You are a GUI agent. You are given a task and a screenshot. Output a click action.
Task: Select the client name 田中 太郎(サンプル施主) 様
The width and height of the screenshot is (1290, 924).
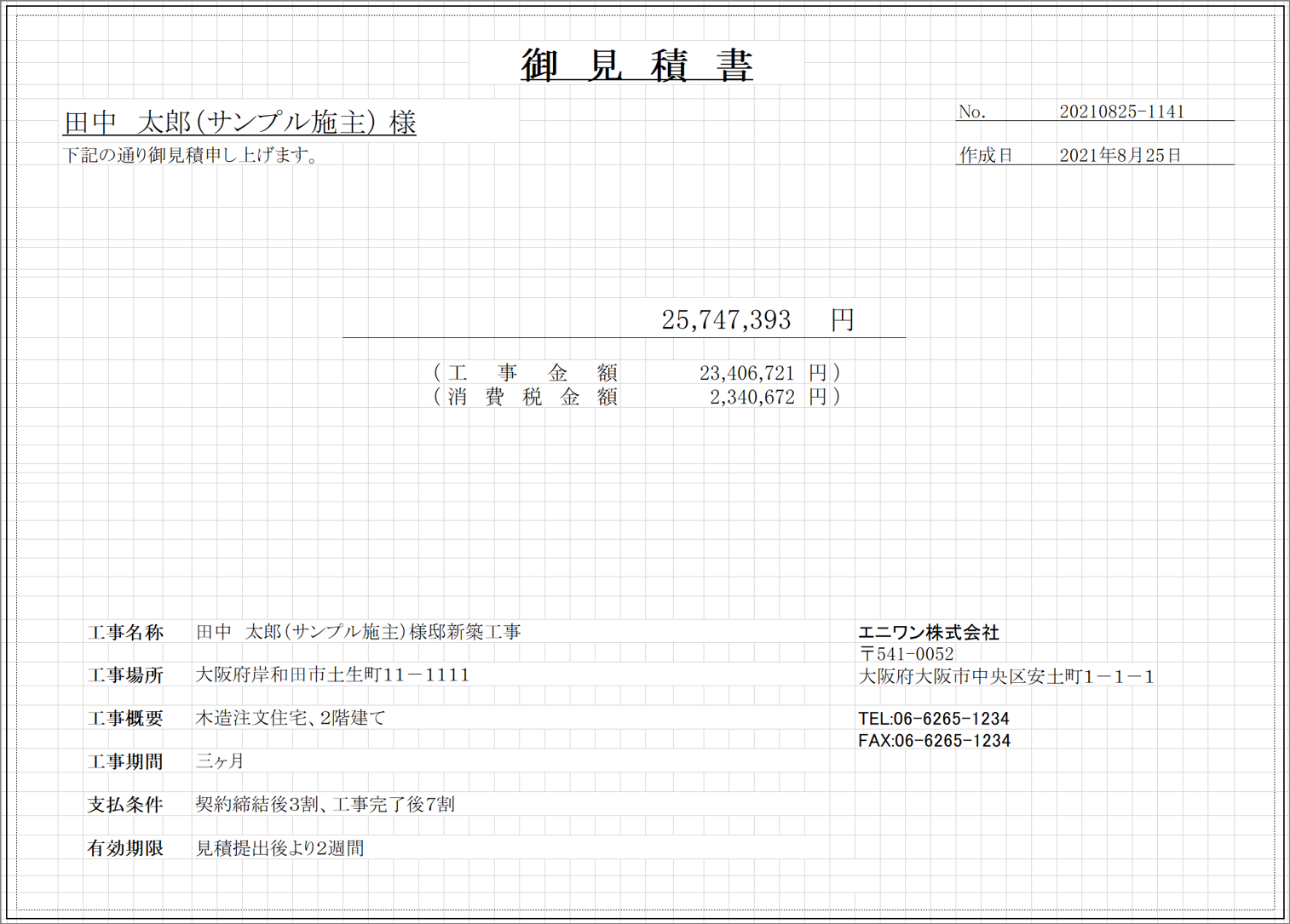[239, 122]
